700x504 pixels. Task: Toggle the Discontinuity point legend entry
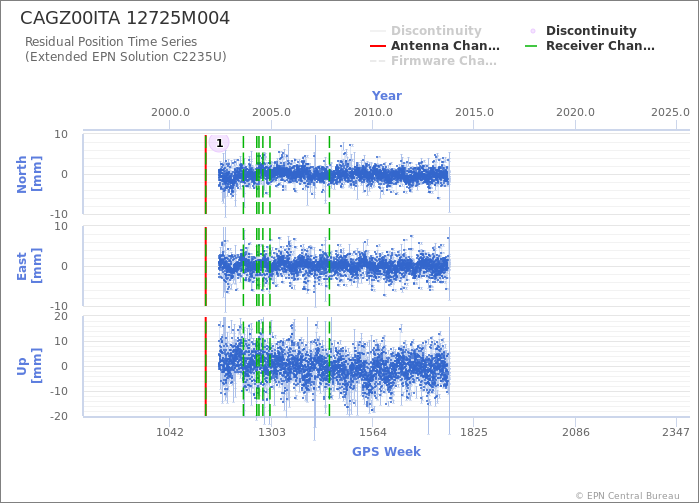[x=581, y=31]
